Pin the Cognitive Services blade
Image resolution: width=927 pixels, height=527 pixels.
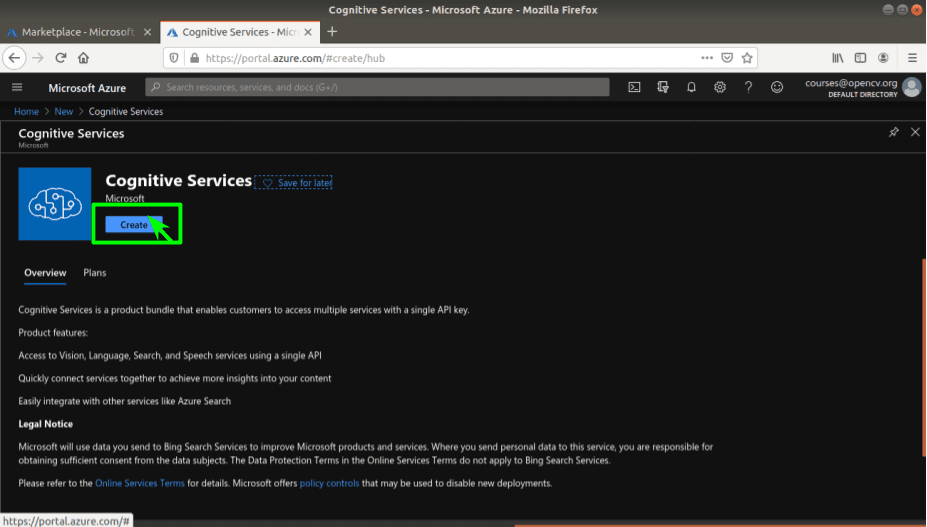coord(893,132)
